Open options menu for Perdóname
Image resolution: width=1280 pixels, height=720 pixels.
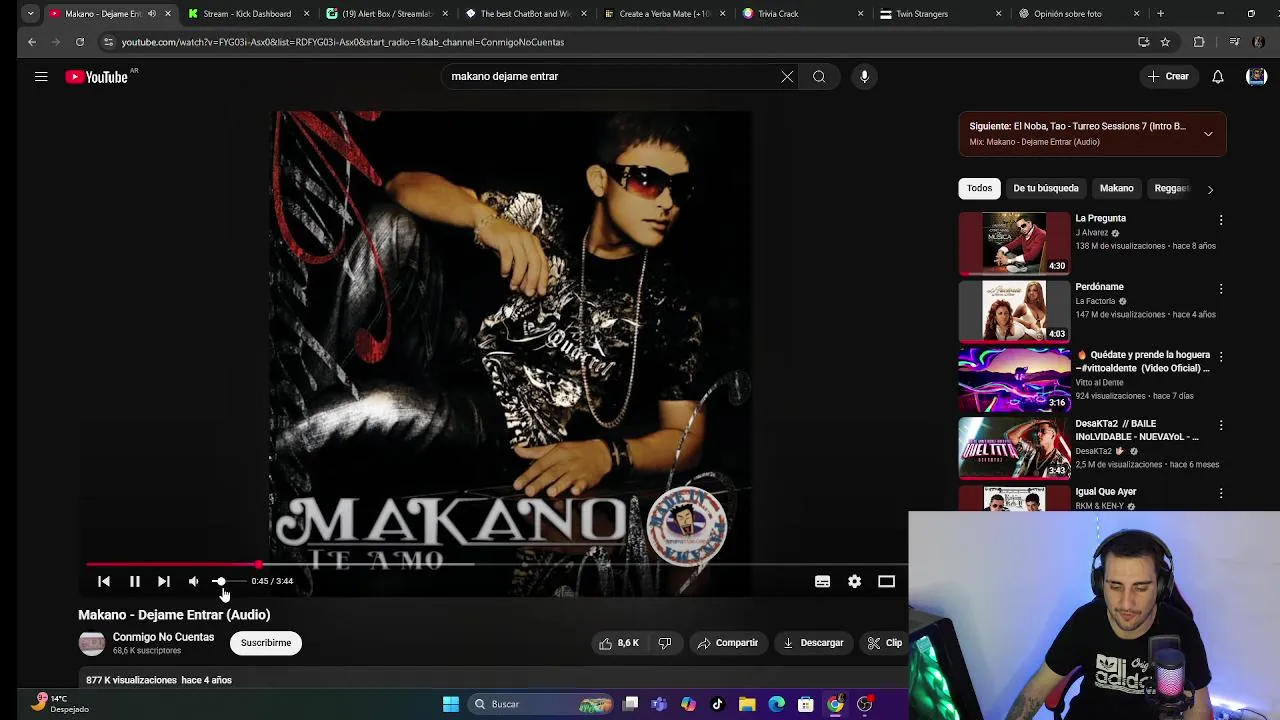(x=1221, y=288)
